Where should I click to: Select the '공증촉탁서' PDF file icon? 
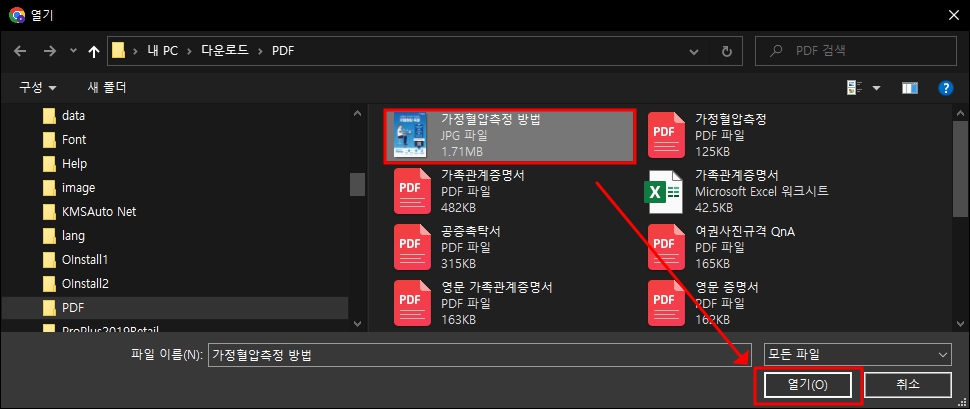point(412,247)
